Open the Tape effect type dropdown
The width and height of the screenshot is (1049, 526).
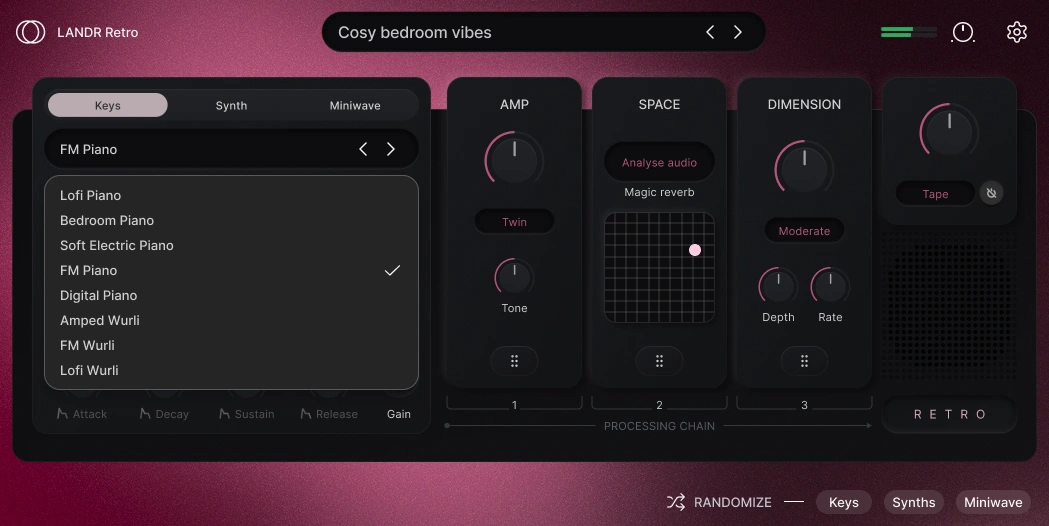point(935,193)
